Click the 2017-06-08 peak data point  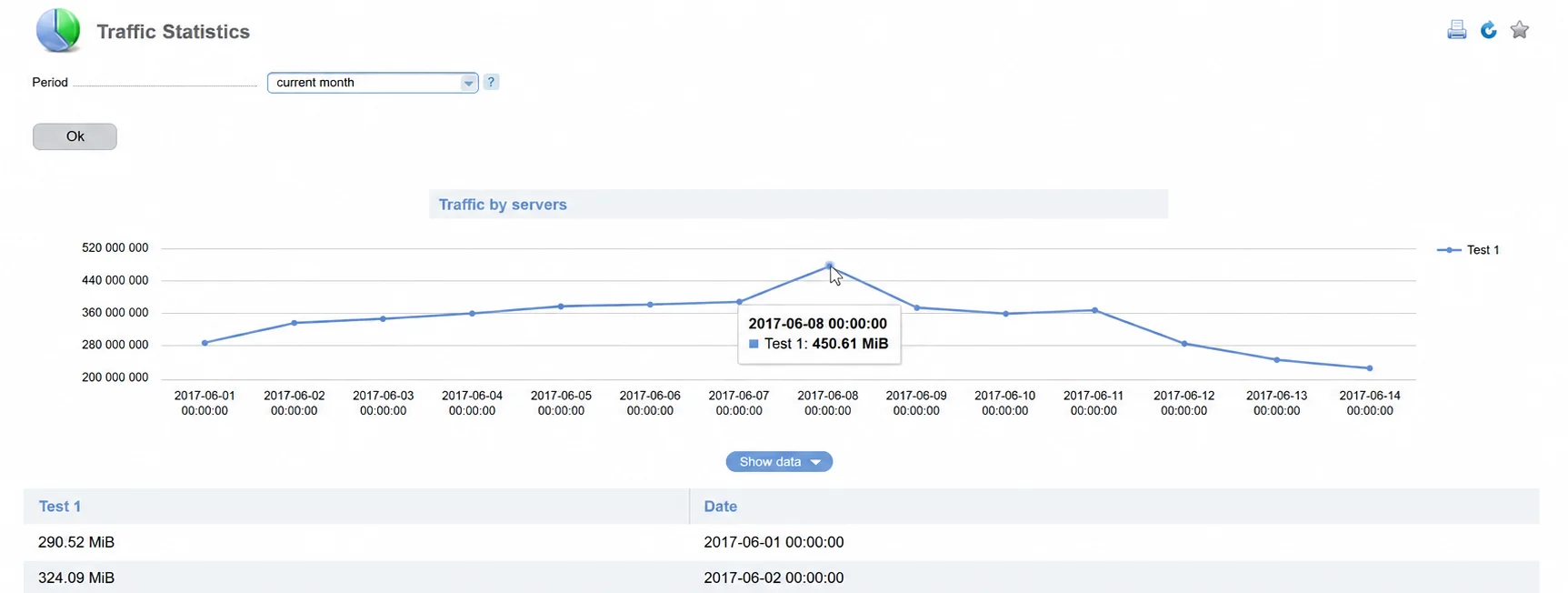coord(829,266)
